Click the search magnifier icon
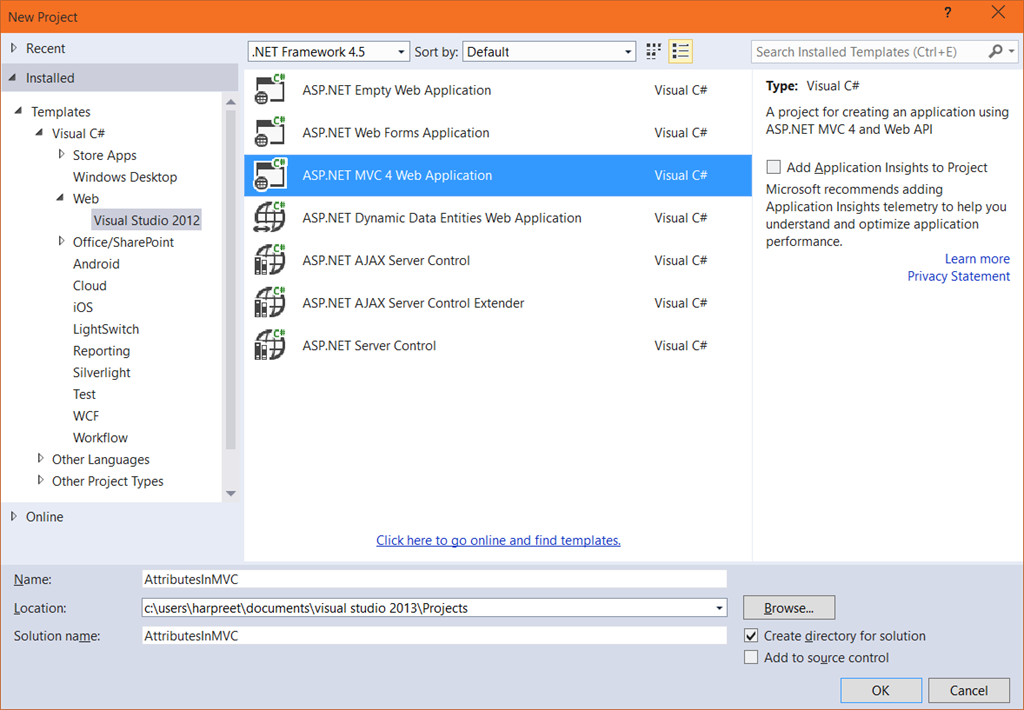 pyautogui.click(x=995, y=51)
